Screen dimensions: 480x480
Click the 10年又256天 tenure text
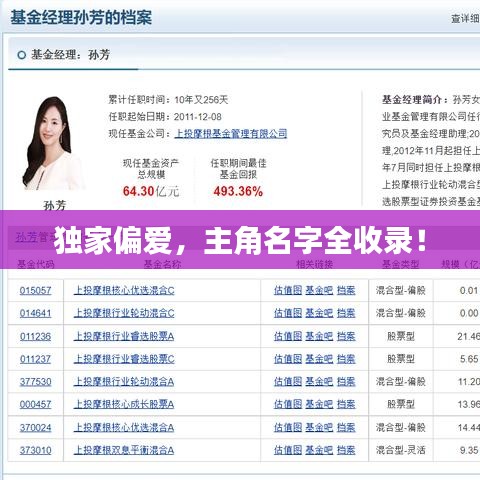click(x=201, y=100)
